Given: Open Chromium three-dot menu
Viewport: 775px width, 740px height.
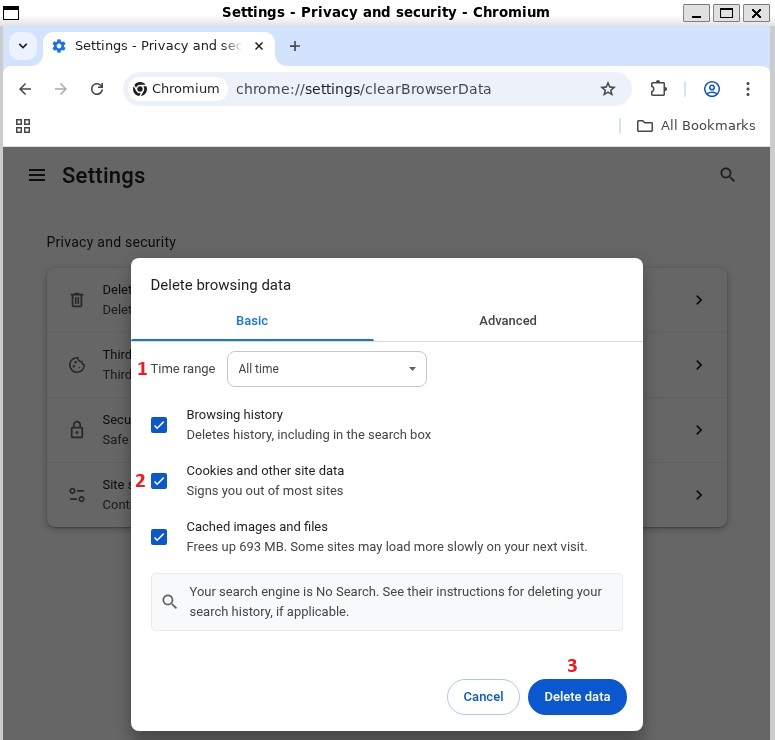Looking at the screenshot, I should click(748, 89).
